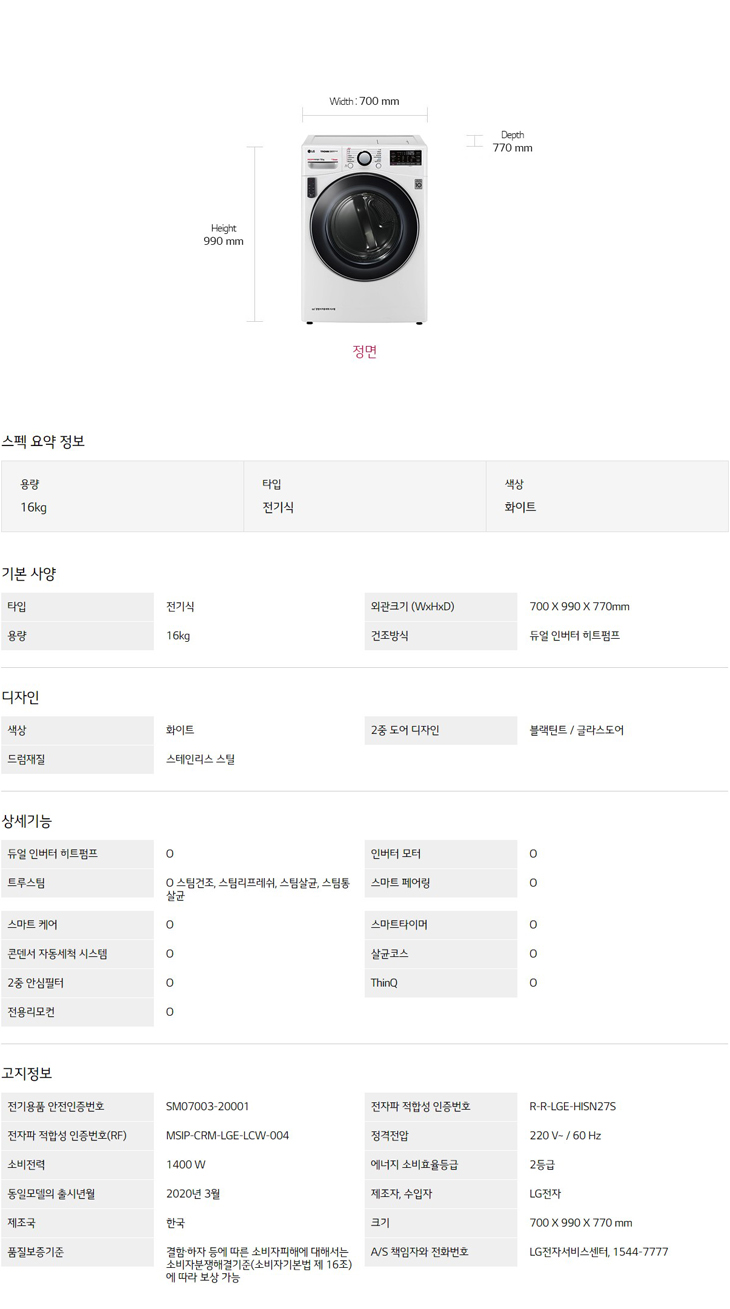Click the Height 990 mm dimension label
This screenshot has width=730, height=1309.
pos(223,235)
